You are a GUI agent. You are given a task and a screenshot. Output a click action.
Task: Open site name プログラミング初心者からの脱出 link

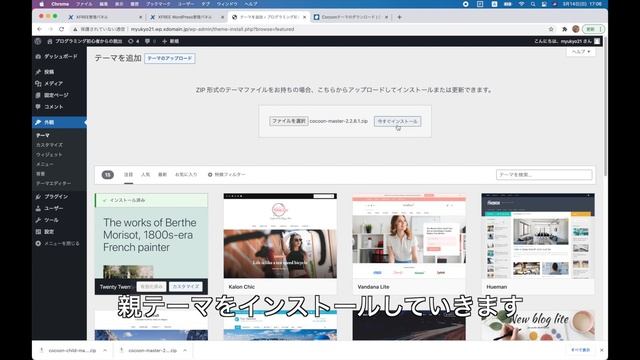pos(84,41)
